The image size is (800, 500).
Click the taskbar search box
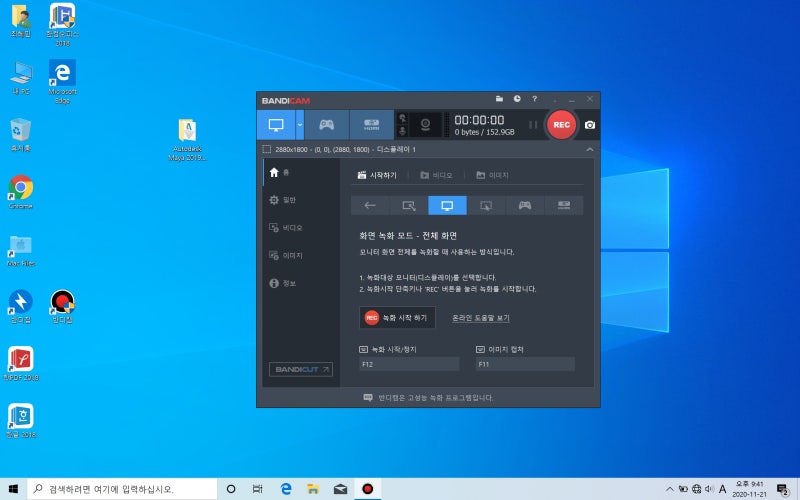point(122,489)
